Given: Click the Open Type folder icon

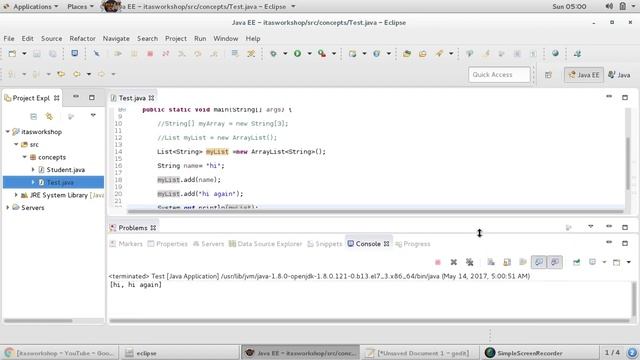Looking at the screenshot, I should coord(407,53).
